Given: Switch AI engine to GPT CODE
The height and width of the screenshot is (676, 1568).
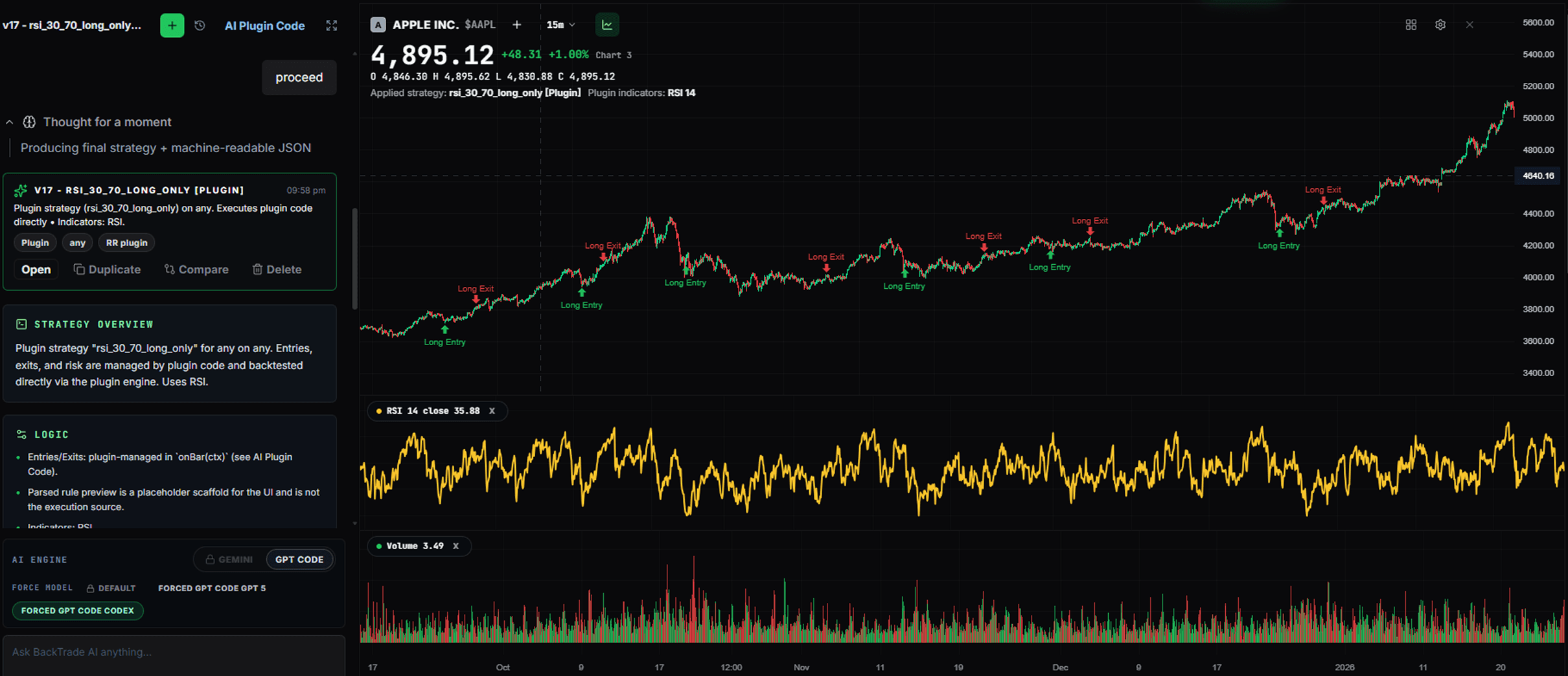Looking at the screenshot, I should click(299, 559).
